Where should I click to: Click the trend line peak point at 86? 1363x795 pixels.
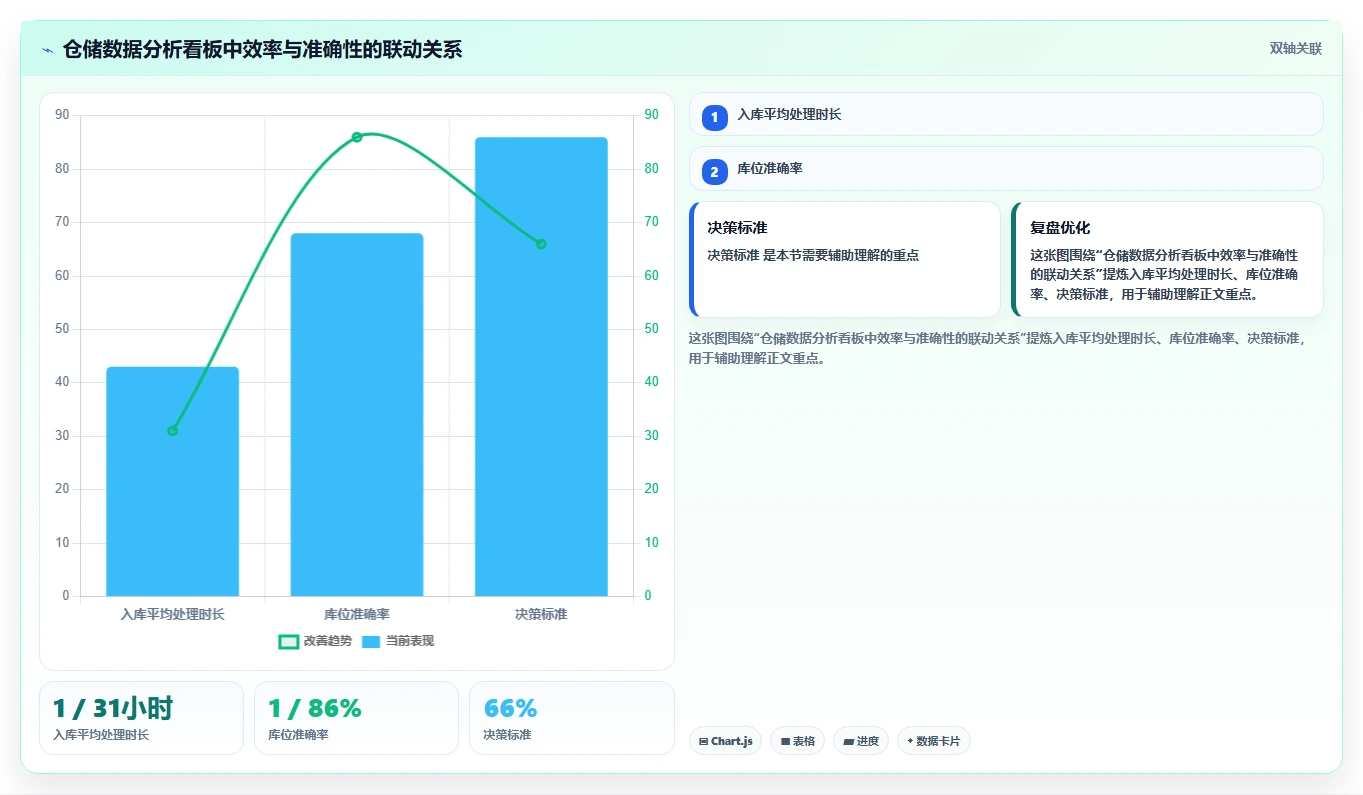click(x=357, y=137)
